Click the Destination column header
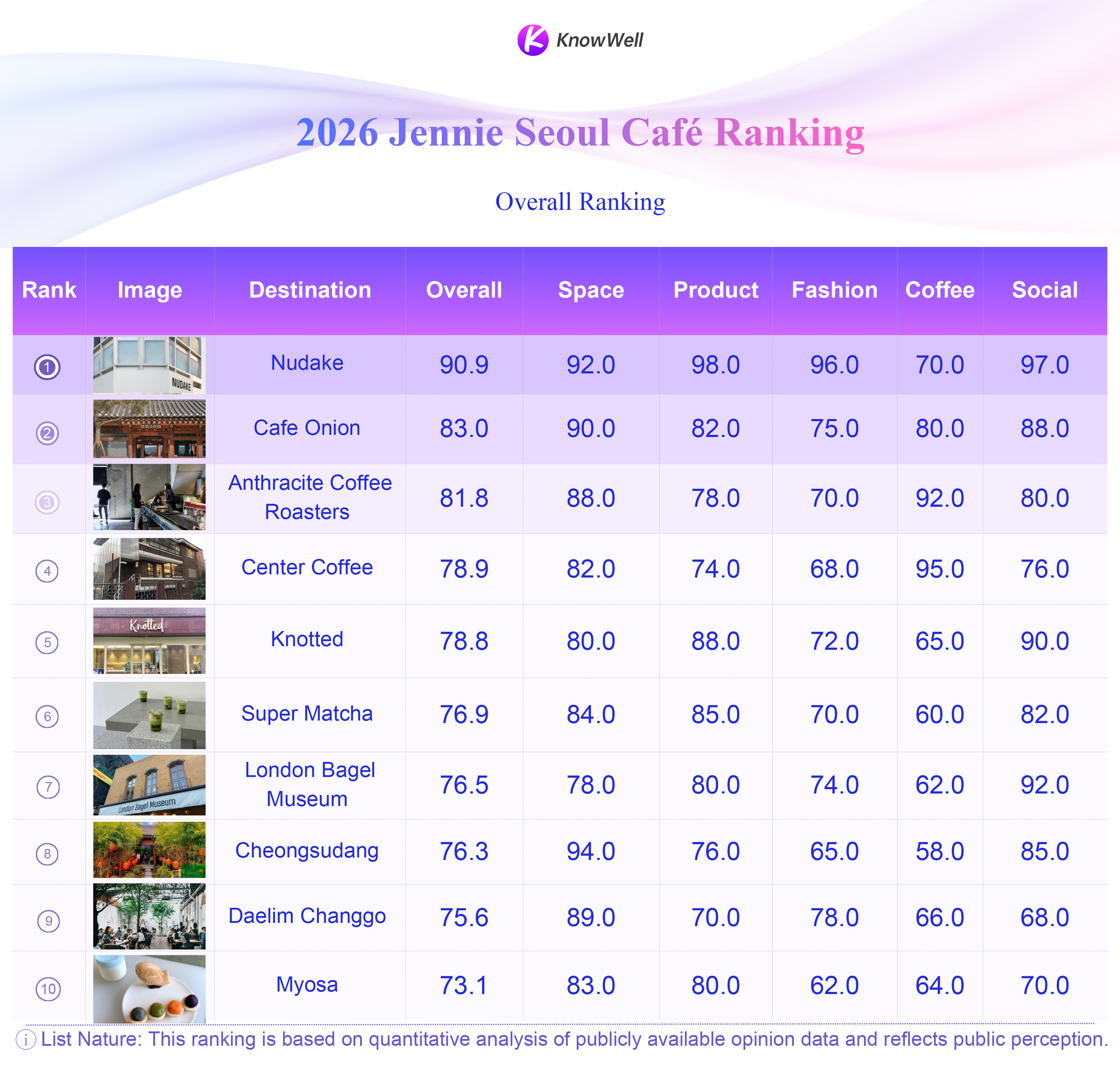The image size is (1120, 1067). click(x=310, y=290)
